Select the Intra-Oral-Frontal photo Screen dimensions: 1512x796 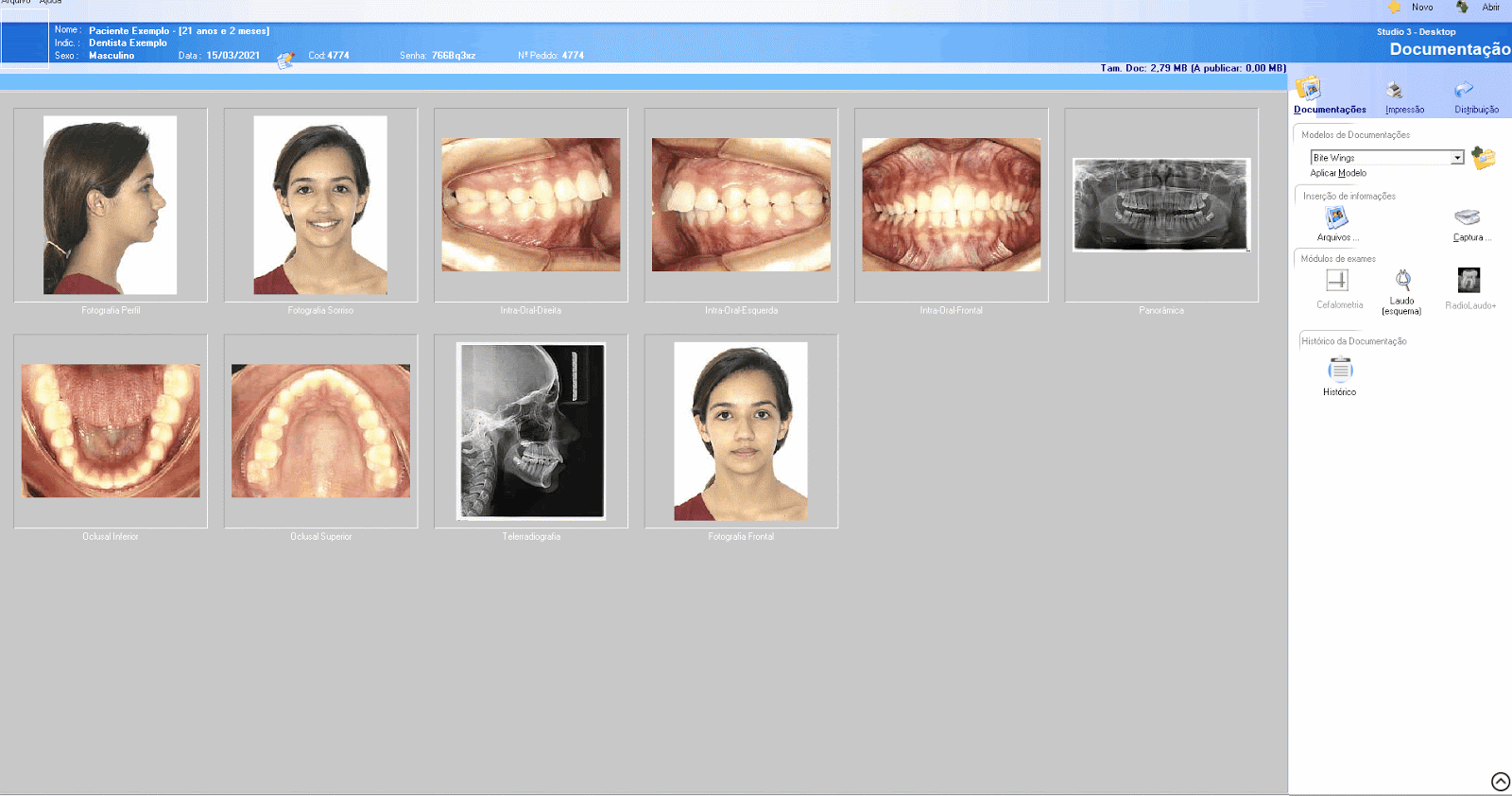click(952, 205)
